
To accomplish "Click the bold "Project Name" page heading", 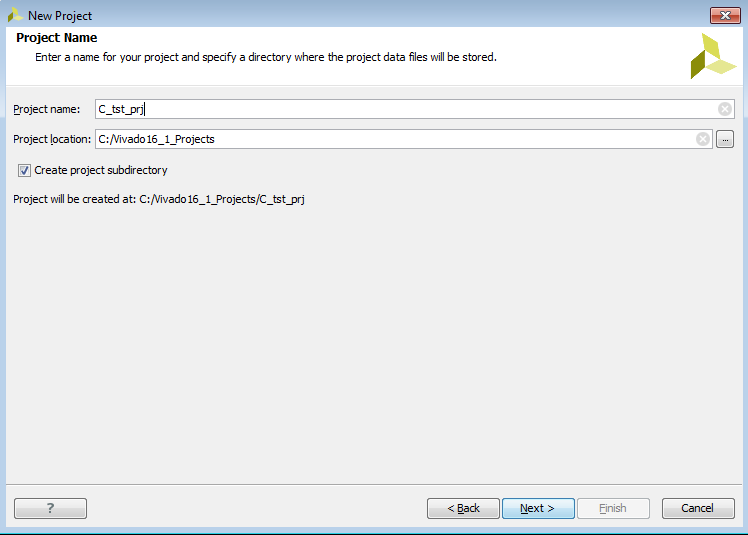I will point(57,38).
